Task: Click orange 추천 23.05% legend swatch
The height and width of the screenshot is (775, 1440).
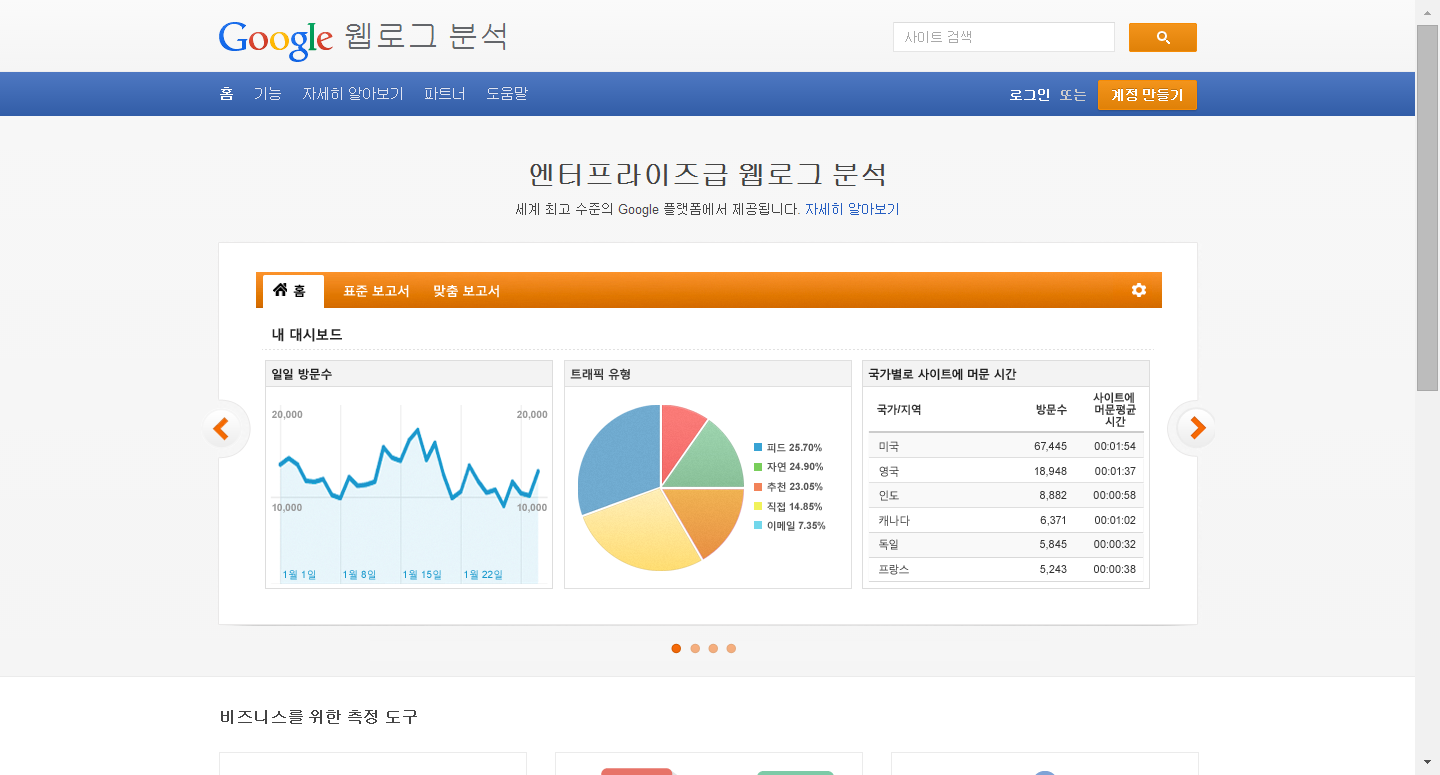Action: tap(758, 487)
